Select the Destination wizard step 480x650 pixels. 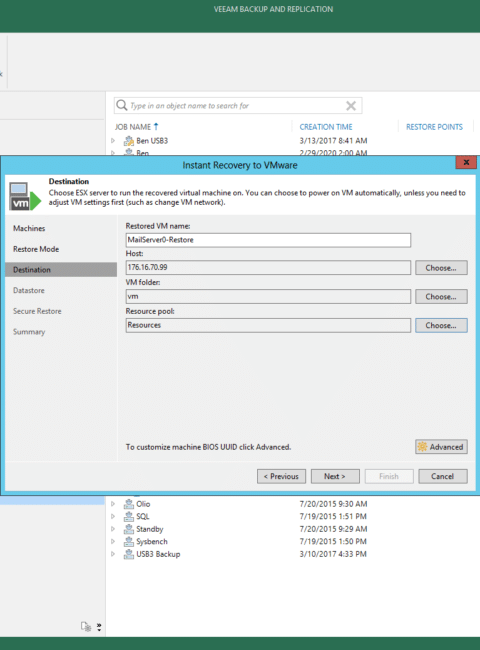pyautogui.click(x=61, y=269)
